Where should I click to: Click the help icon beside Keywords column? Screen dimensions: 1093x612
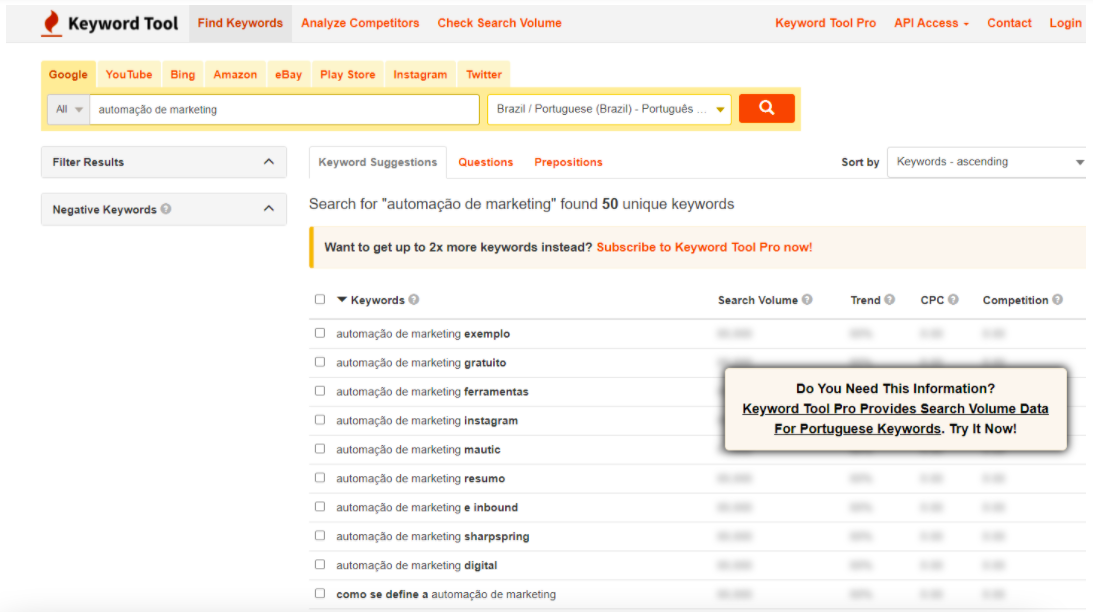(x=414, y=300)
